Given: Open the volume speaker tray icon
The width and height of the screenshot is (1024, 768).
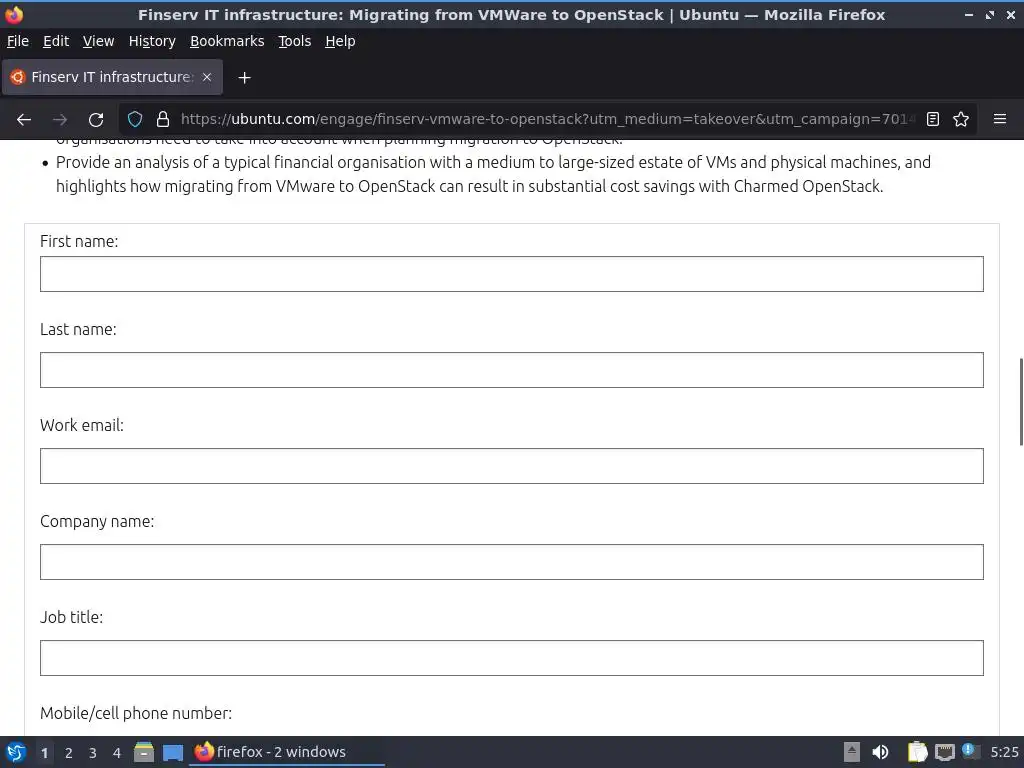Looking at the screenshot, I should point(880,752).
